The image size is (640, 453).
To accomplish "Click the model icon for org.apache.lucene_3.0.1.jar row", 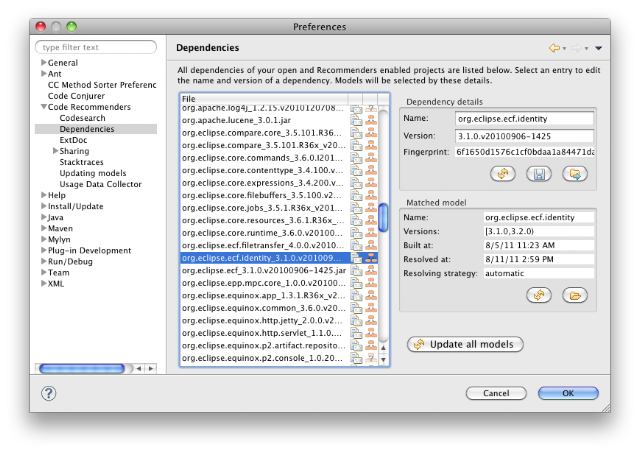I will (371, 120).
